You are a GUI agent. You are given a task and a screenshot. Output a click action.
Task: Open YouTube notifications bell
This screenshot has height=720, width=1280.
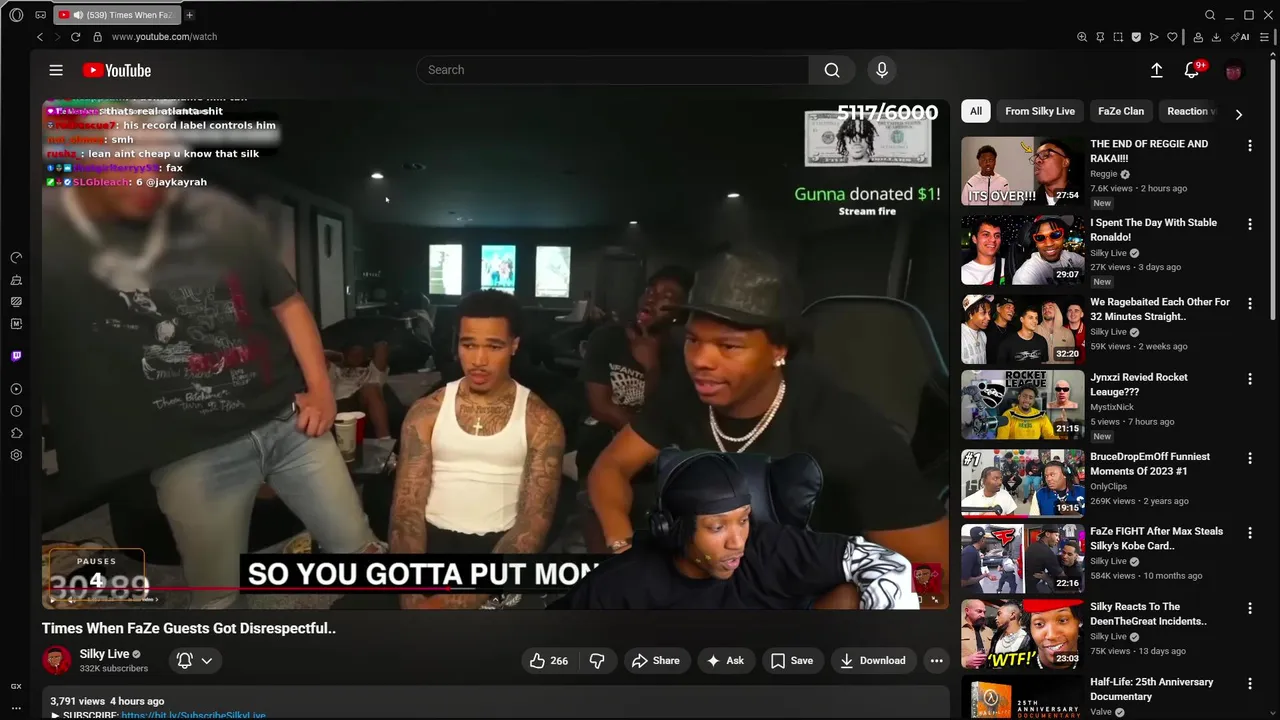click(x=1192, y=70)
